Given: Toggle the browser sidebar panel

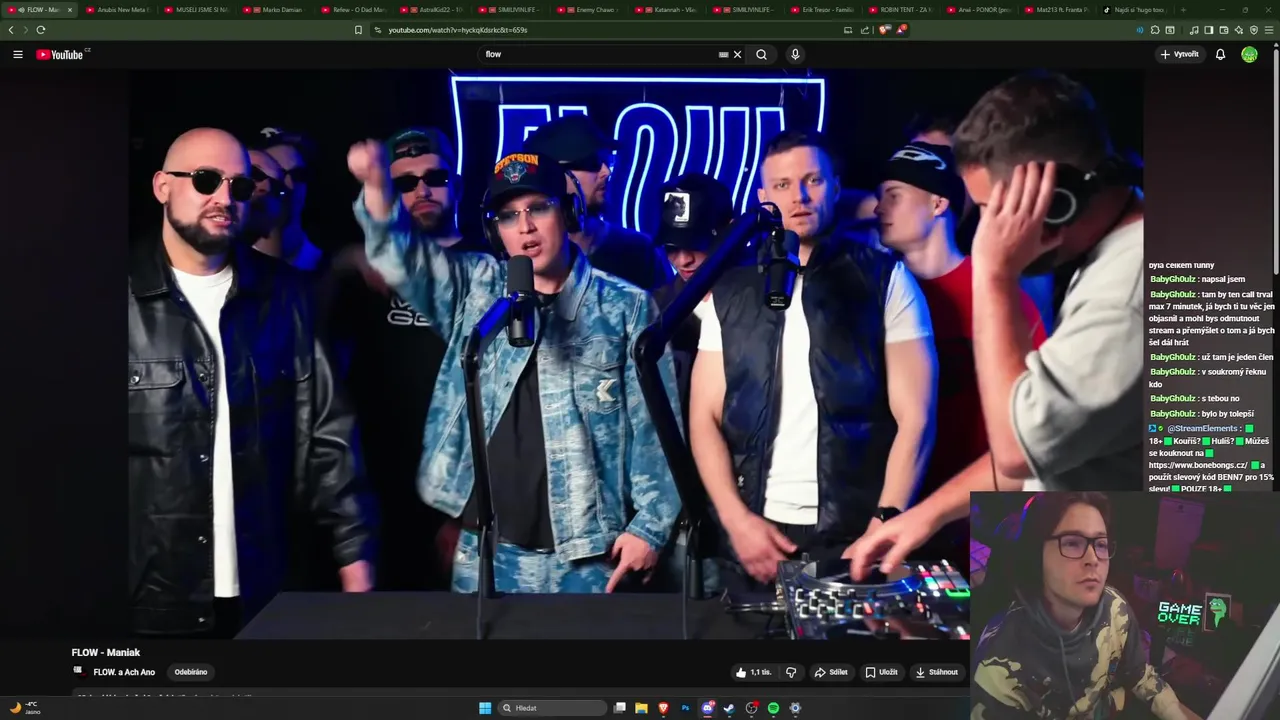Looking at the screenshot, I should tap(1209, 30).
